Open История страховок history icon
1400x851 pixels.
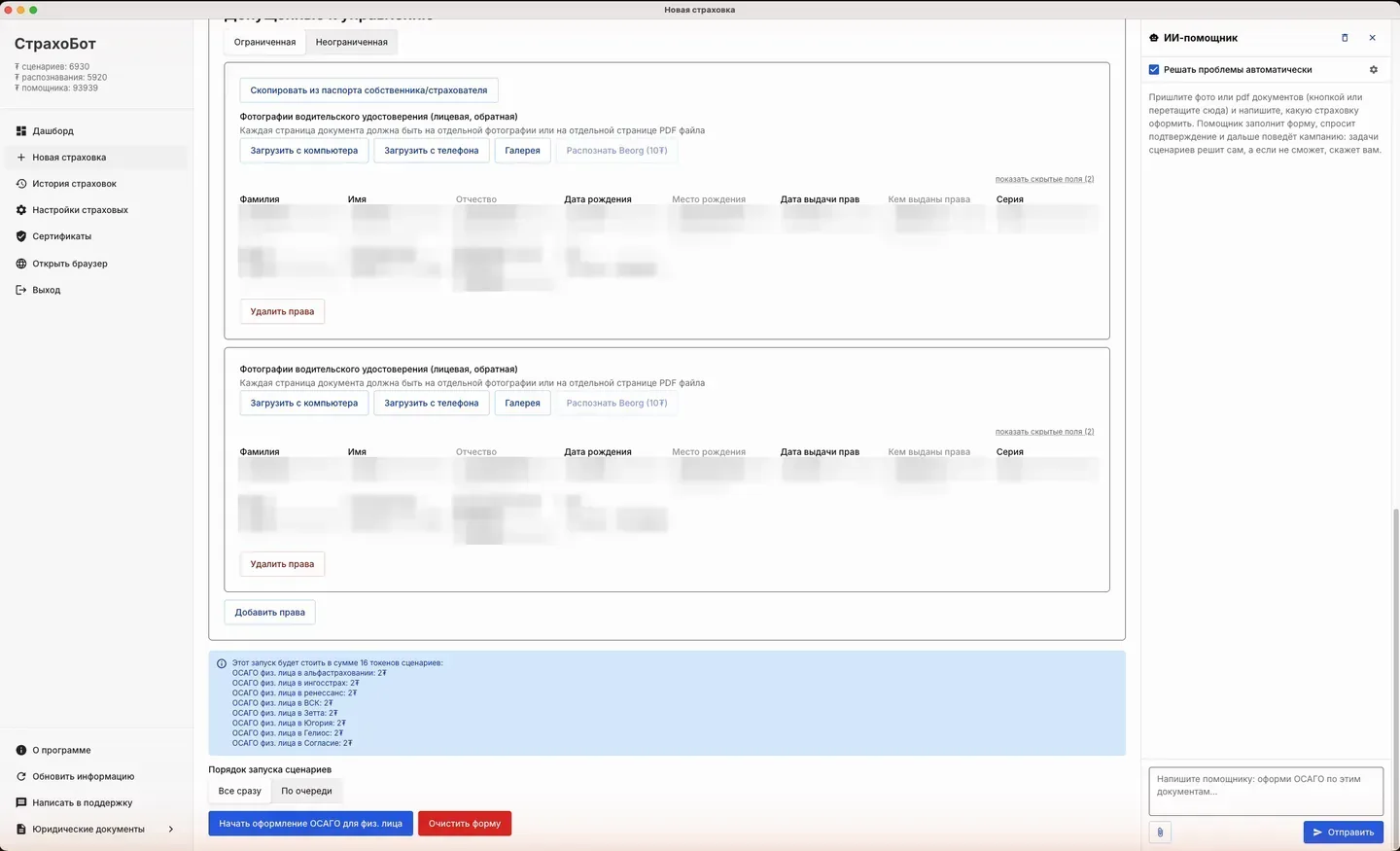tap(21, 183)
